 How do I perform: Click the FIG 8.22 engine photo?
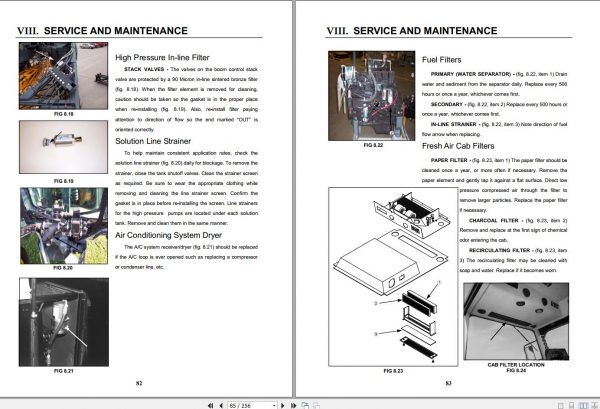[x=372, y=96]
